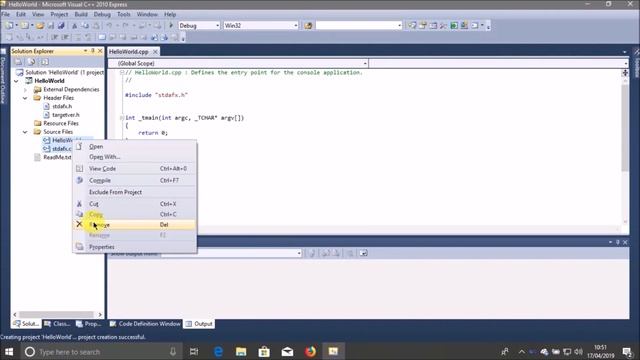Image resolution: width=640 pixels, height=360 pixels.
Task: Switch to the Class View tab
Action: pos(58,324)
